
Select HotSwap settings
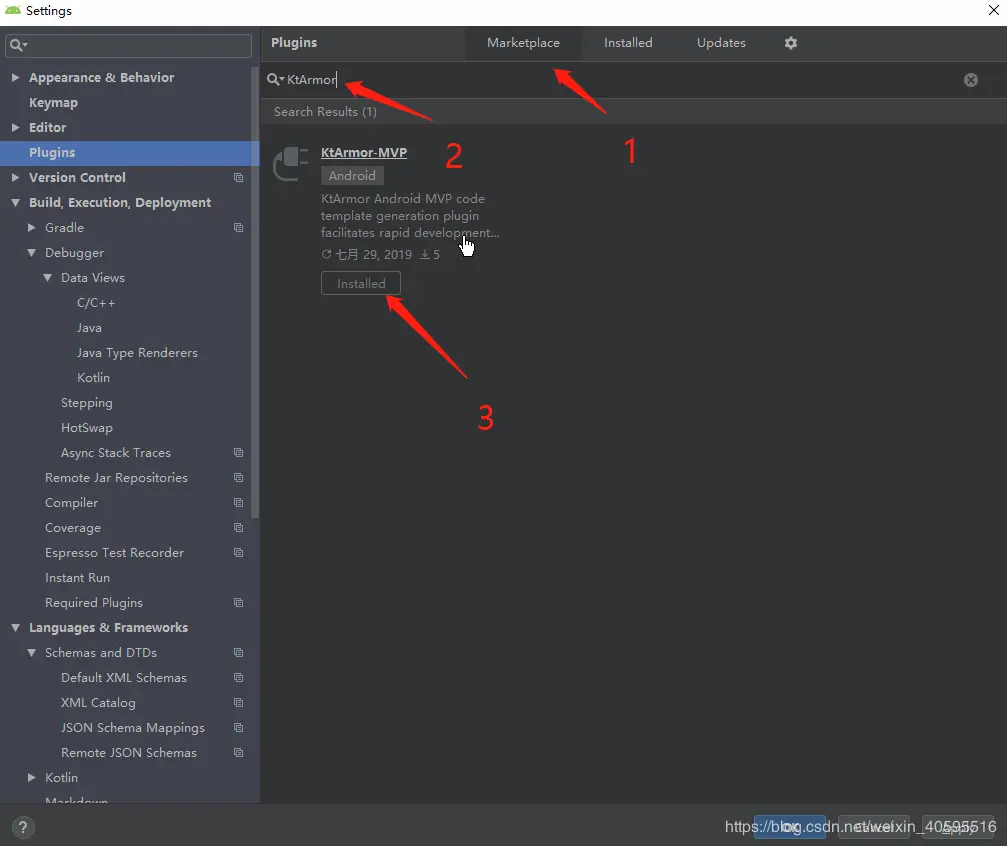point(87,428)
